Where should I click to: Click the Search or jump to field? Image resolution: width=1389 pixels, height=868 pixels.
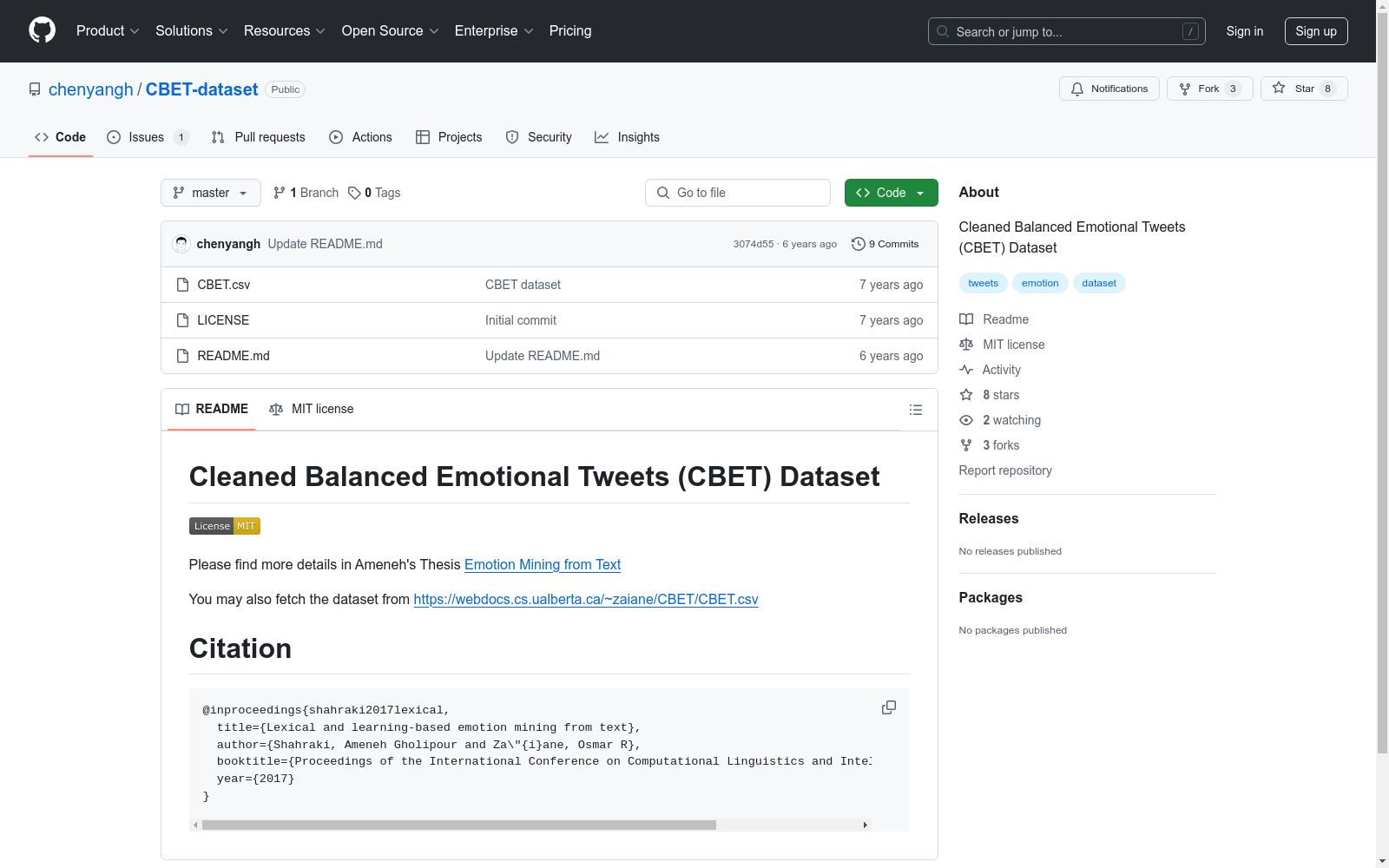coord(1067,31)
